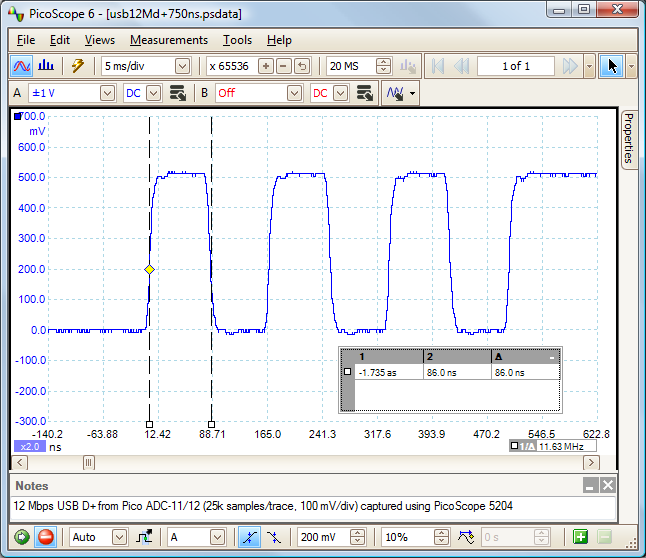Viewport: 646px width, 558px height.
Task: Open advanced trigger settings icon
Action: coord(144,537)
